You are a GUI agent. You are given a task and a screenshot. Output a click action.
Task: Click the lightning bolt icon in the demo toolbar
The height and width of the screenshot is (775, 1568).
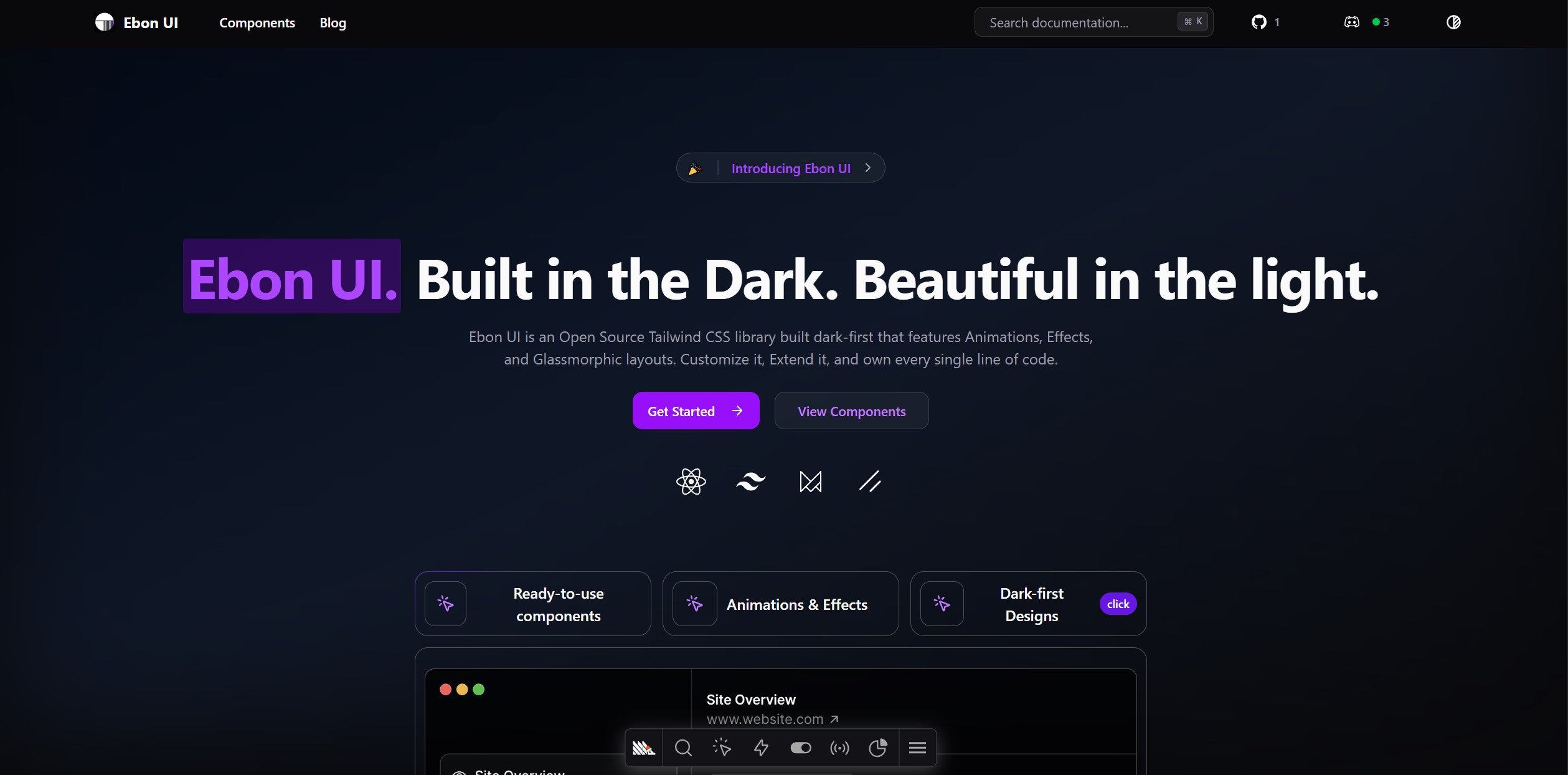(761, 748)
